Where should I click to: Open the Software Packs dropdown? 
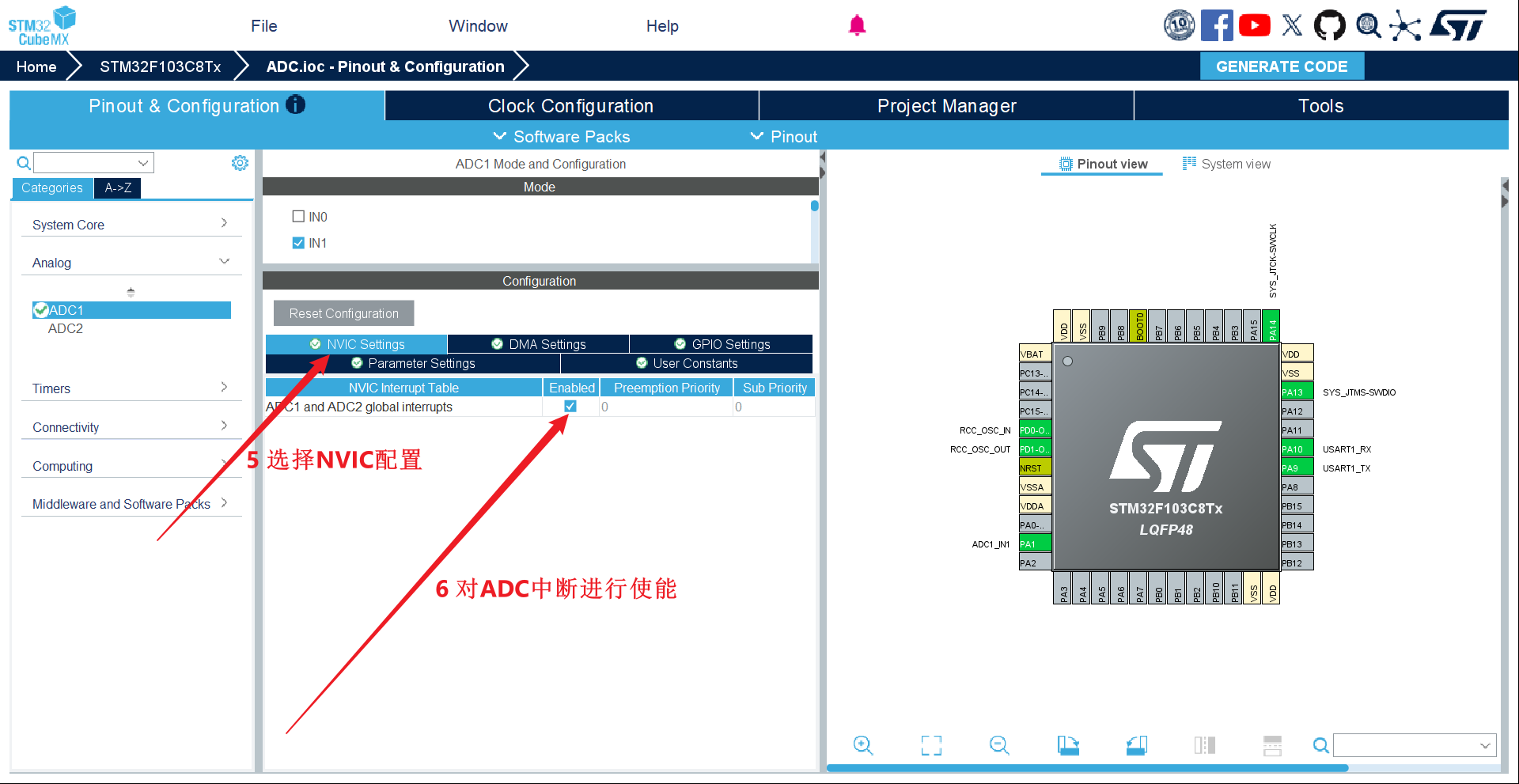pos(562,136)
